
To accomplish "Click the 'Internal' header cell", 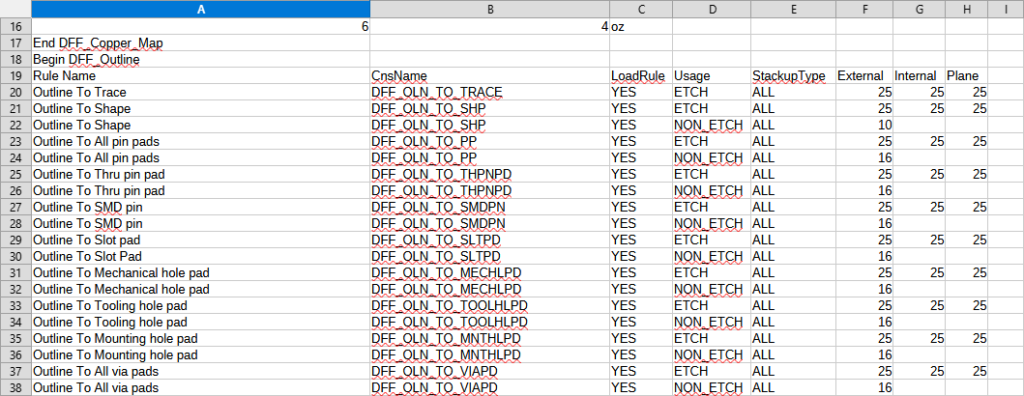I will [920, 76].
